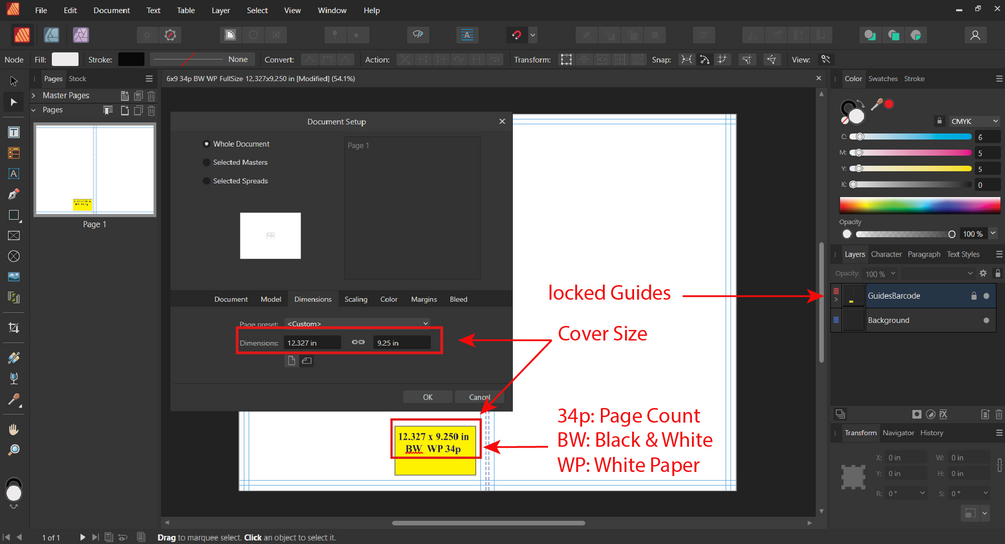Select the Pen tool

coord(13,194)
